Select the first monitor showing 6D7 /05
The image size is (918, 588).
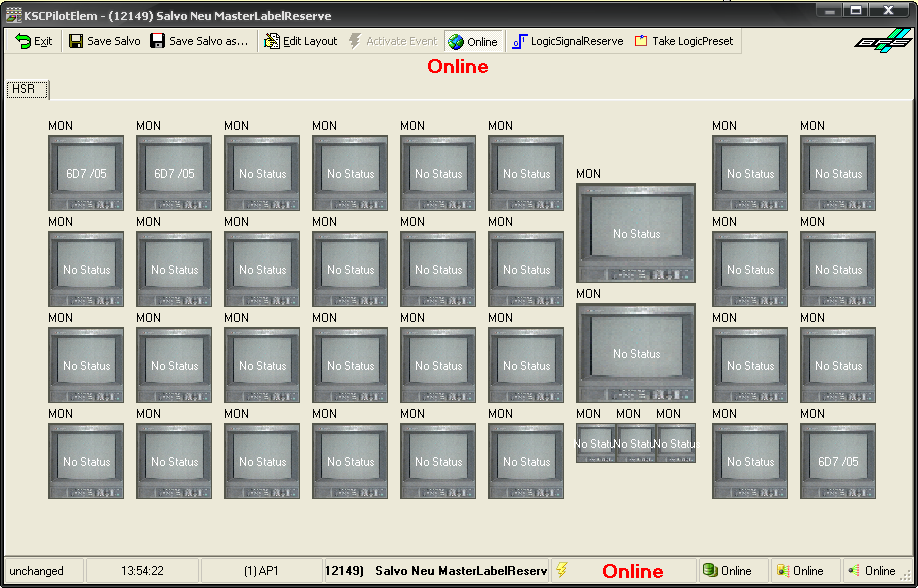[86, 173]
